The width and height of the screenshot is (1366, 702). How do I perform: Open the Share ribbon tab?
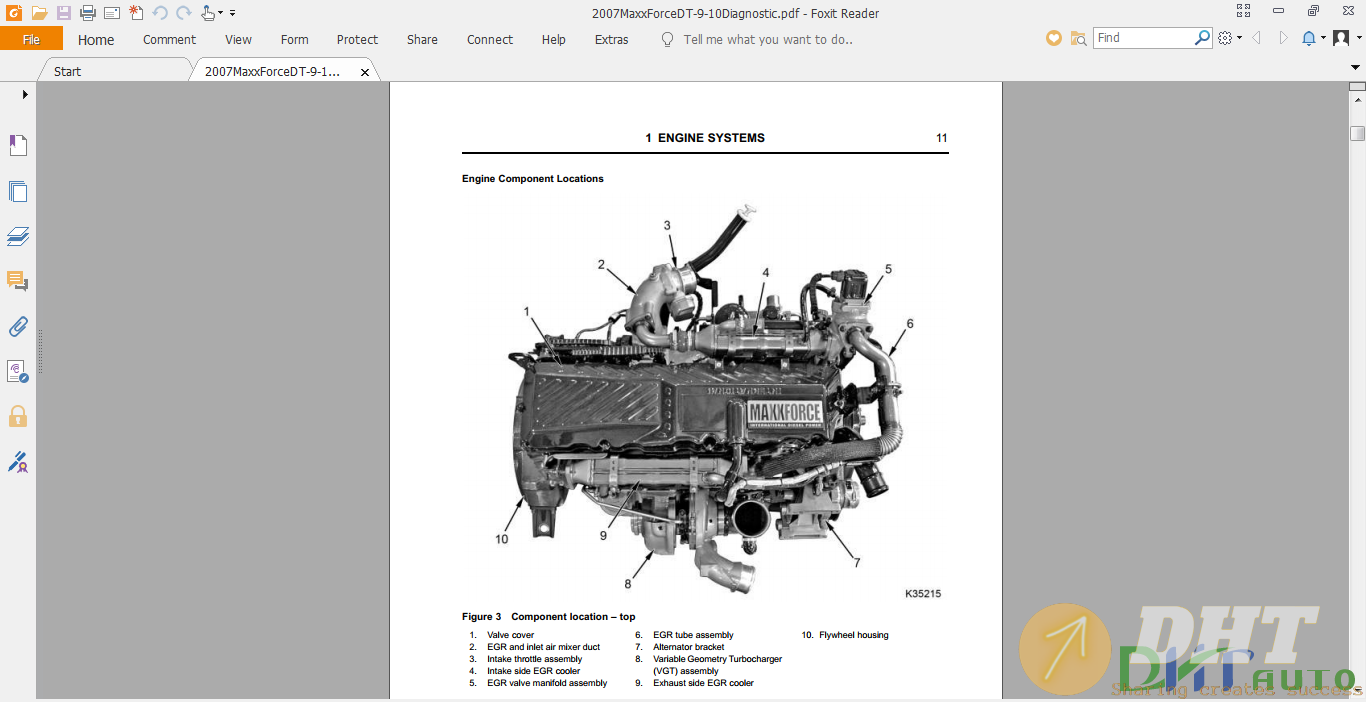coord(422,40)
